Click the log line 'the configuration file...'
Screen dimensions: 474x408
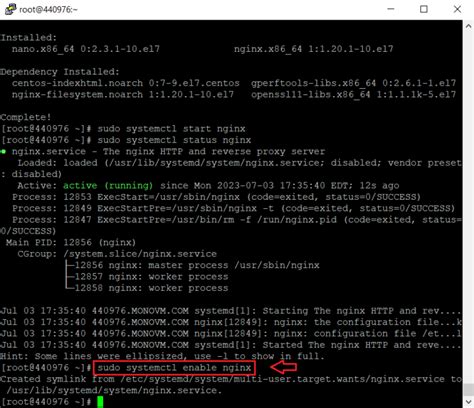pos(231,322)
